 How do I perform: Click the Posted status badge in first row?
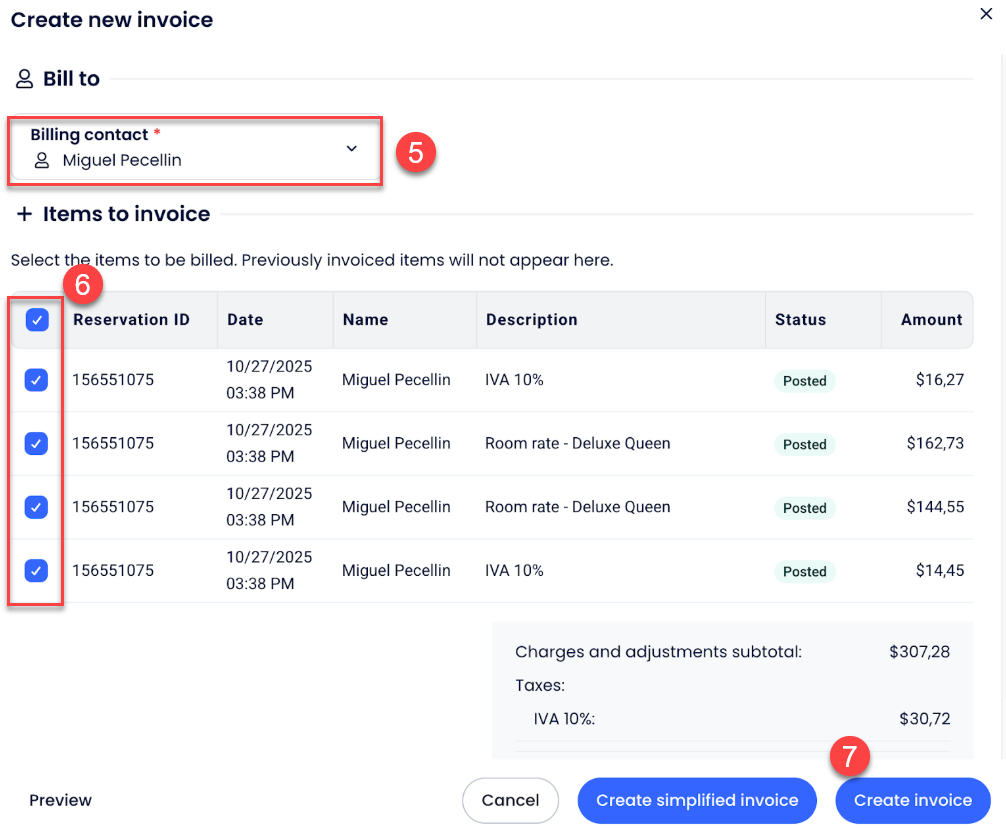point(804,381)
